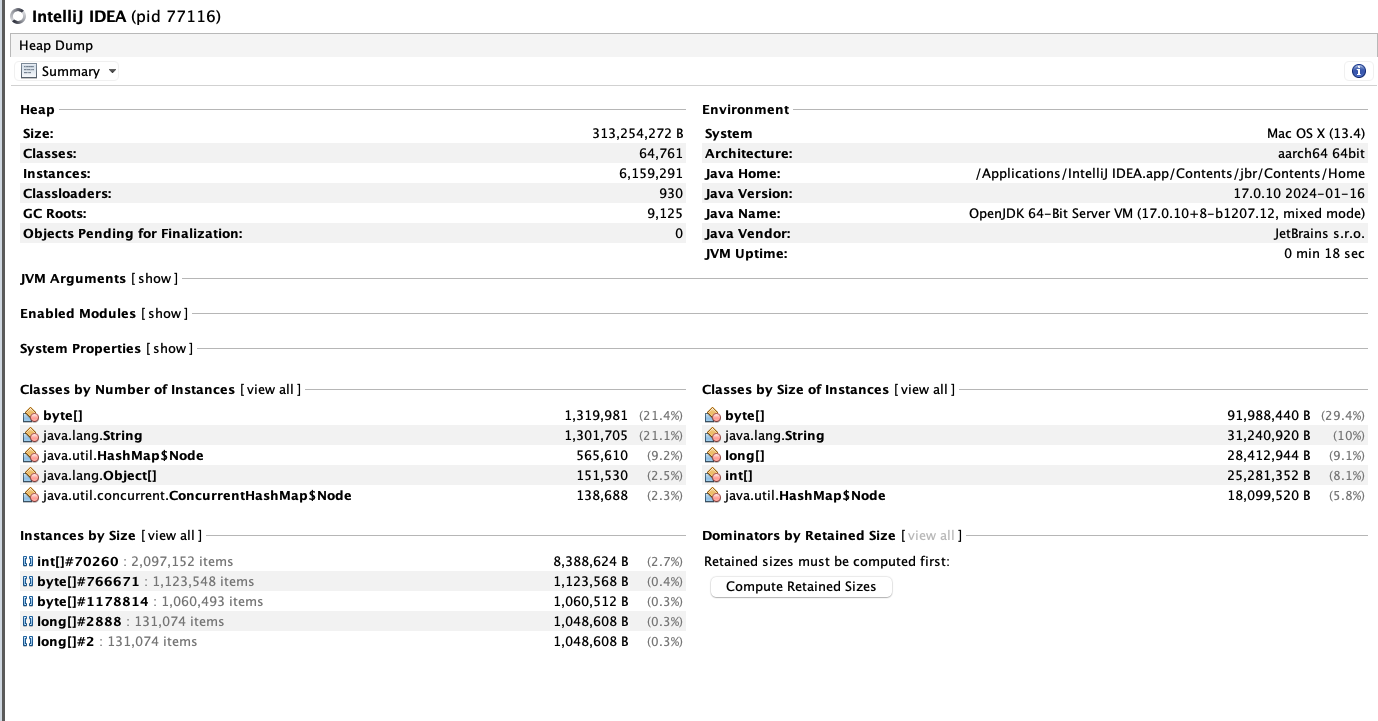
Task: Click the OpenJDK 64-Bit Server VM value
Action: coord(1167,213)
